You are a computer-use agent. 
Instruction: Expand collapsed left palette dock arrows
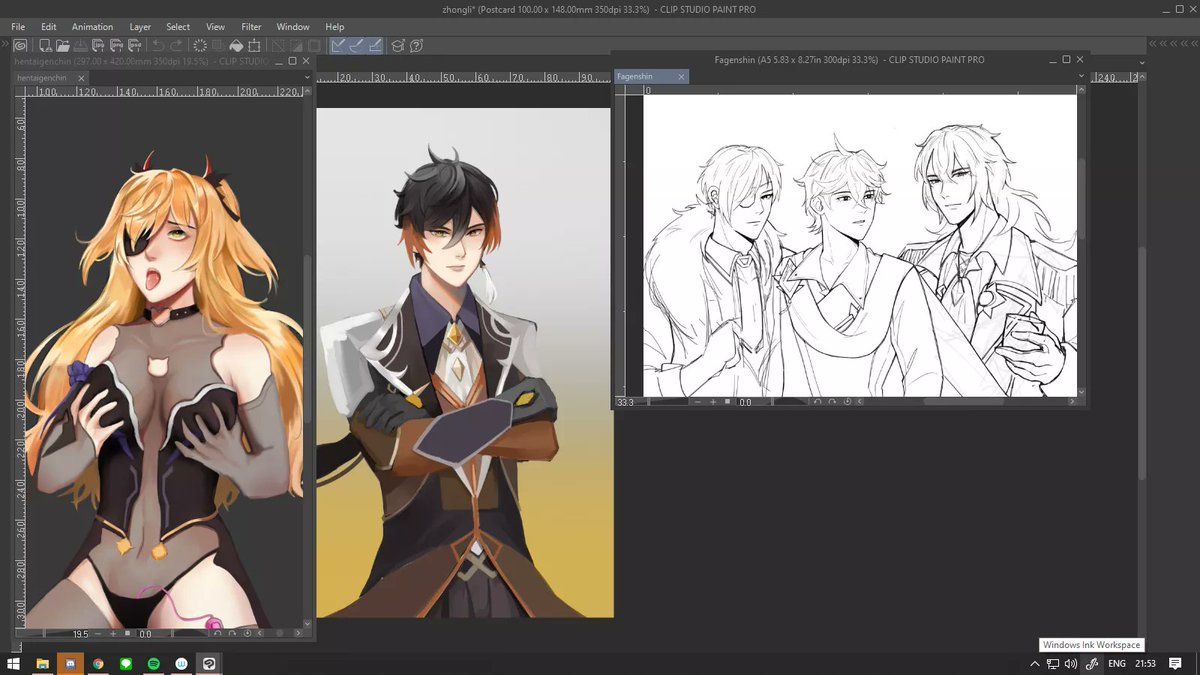(5, 45)
